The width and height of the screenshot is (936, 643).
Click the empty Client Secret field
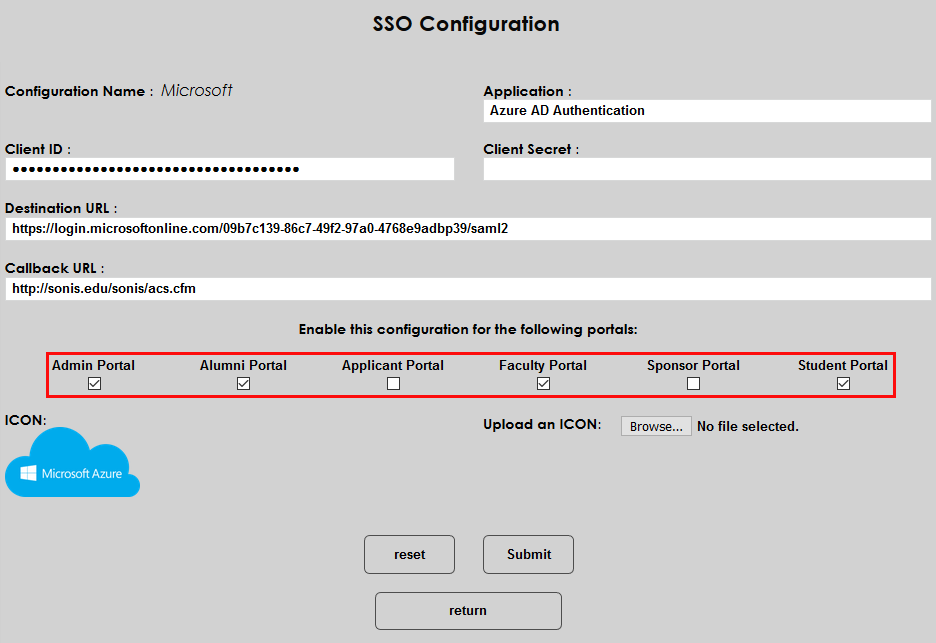coord(707,169)
